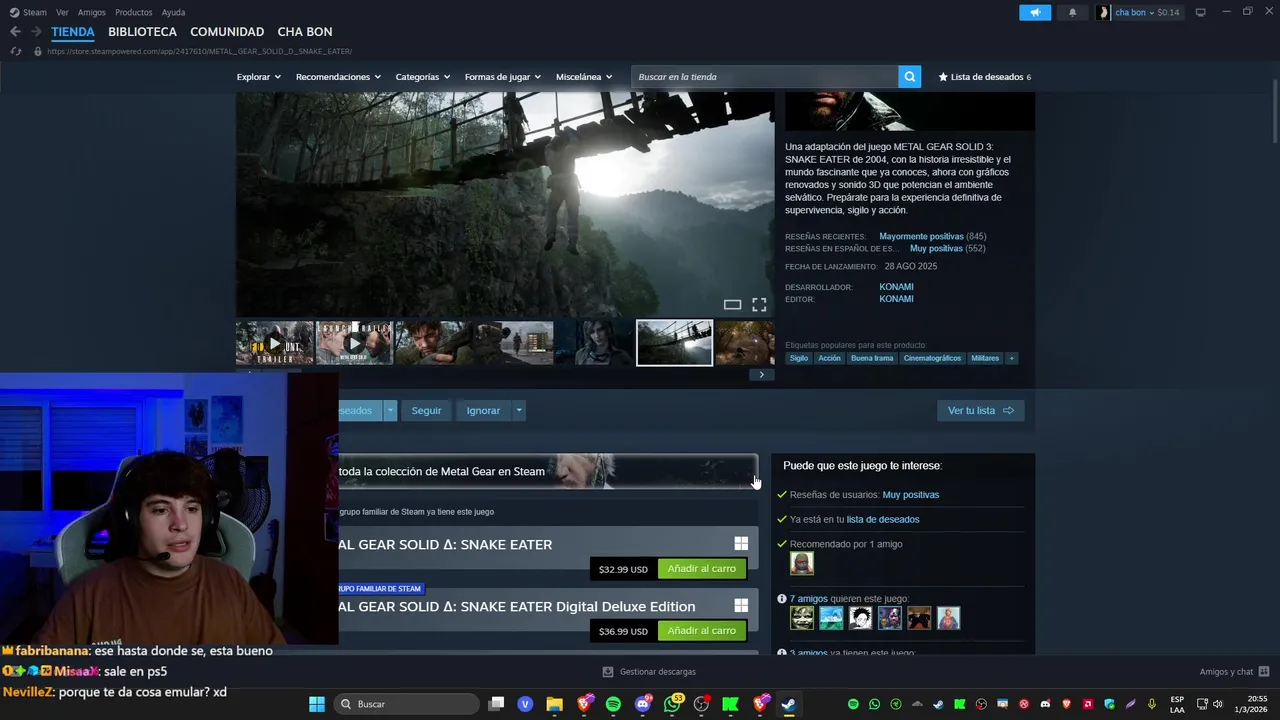Open WhatsApp from the taskbar
This screenshot has height=720, width=1280.
(x=672, y=704)
